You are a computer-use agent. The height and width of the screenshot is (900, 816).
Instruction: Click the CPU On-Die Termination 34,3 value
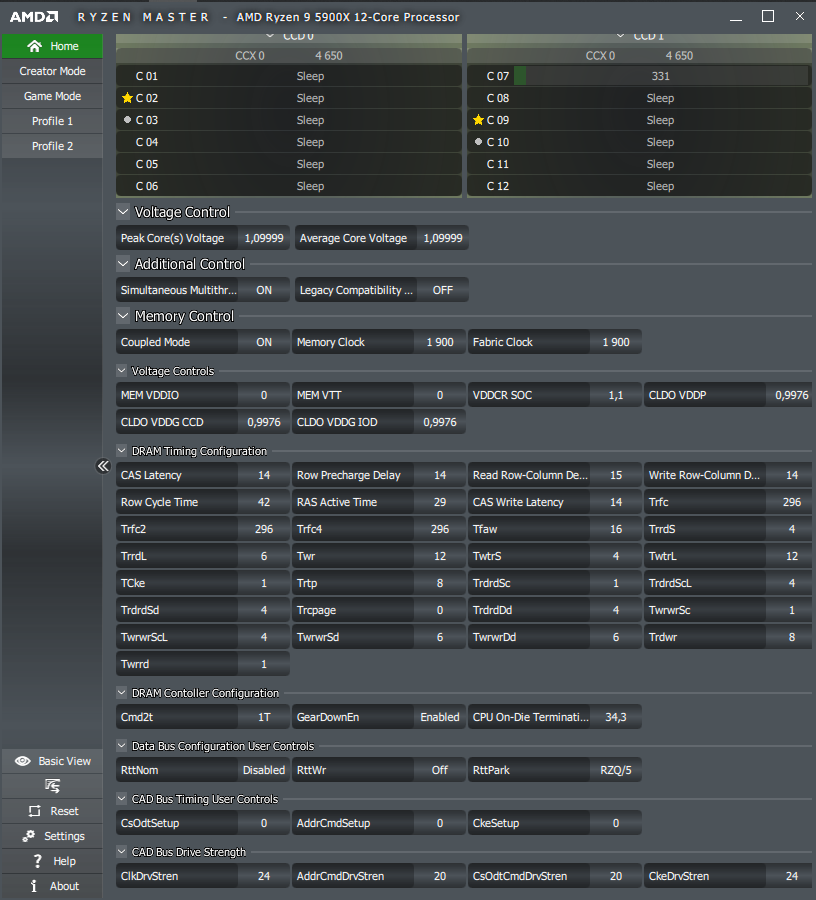(616, 717)
